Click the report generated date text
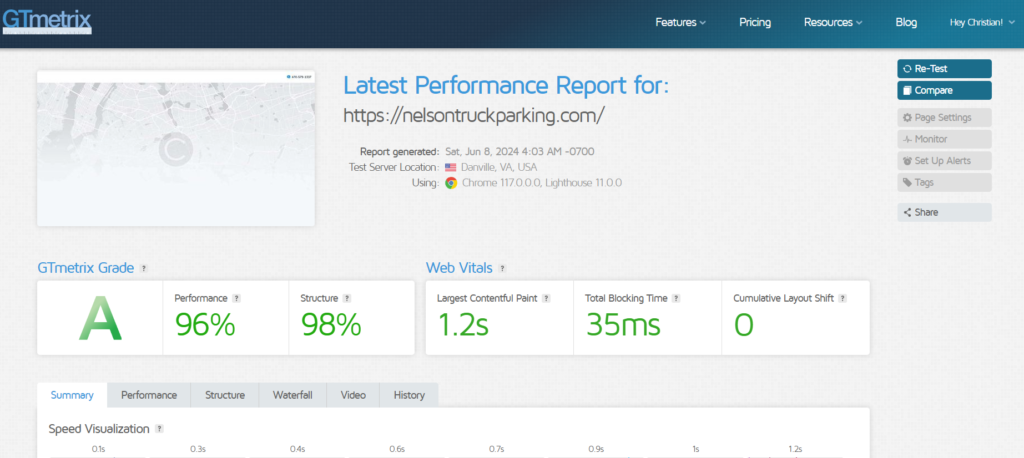Screen dimensions: 1024x458 (x=520, y=152)
